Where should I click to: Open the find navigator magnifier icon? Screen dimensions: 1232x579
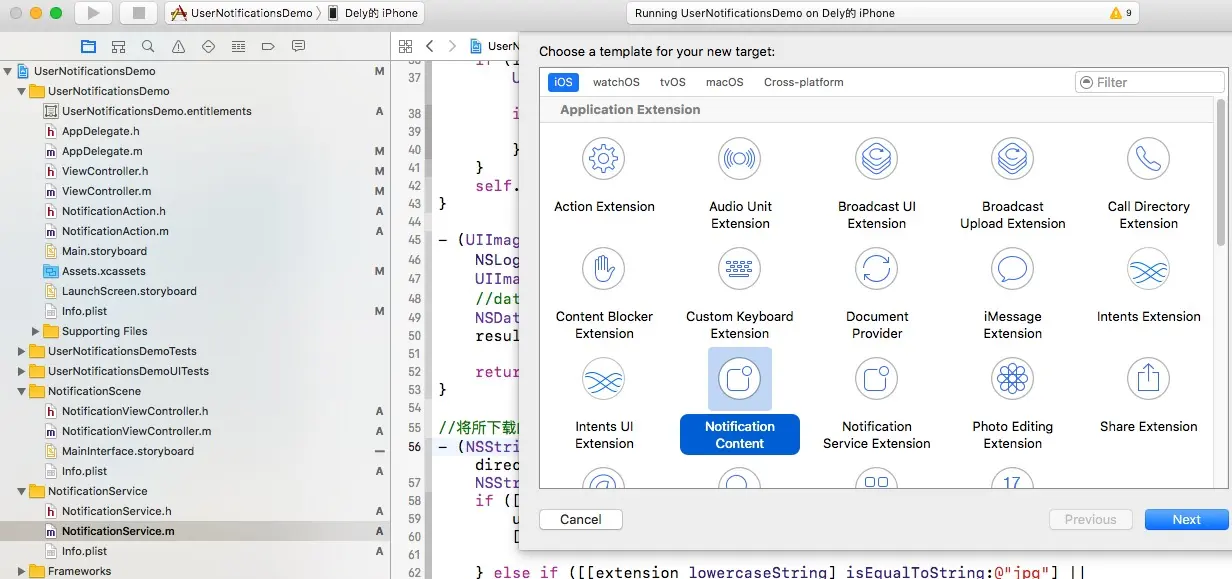click(148, 46)
